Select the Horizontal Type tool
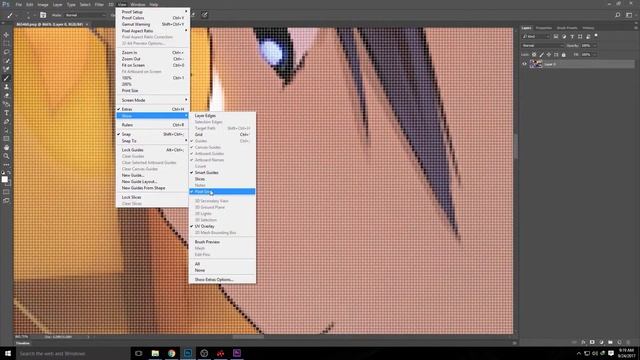640x360 pixels. pos(6,113)
